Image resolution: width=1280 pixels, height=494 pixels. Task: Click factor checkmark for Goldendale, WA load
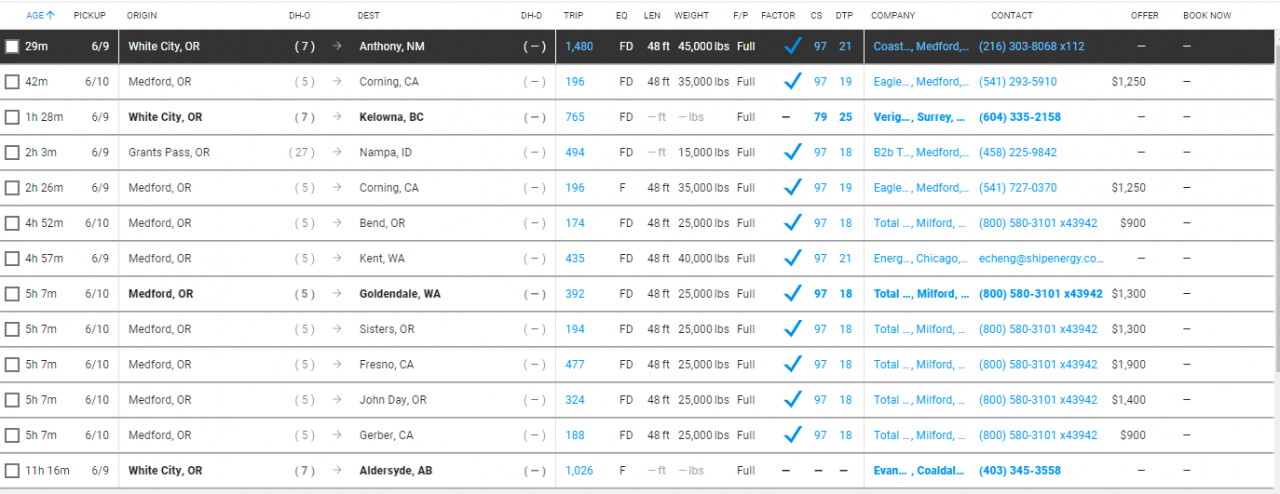coord(793,294)
